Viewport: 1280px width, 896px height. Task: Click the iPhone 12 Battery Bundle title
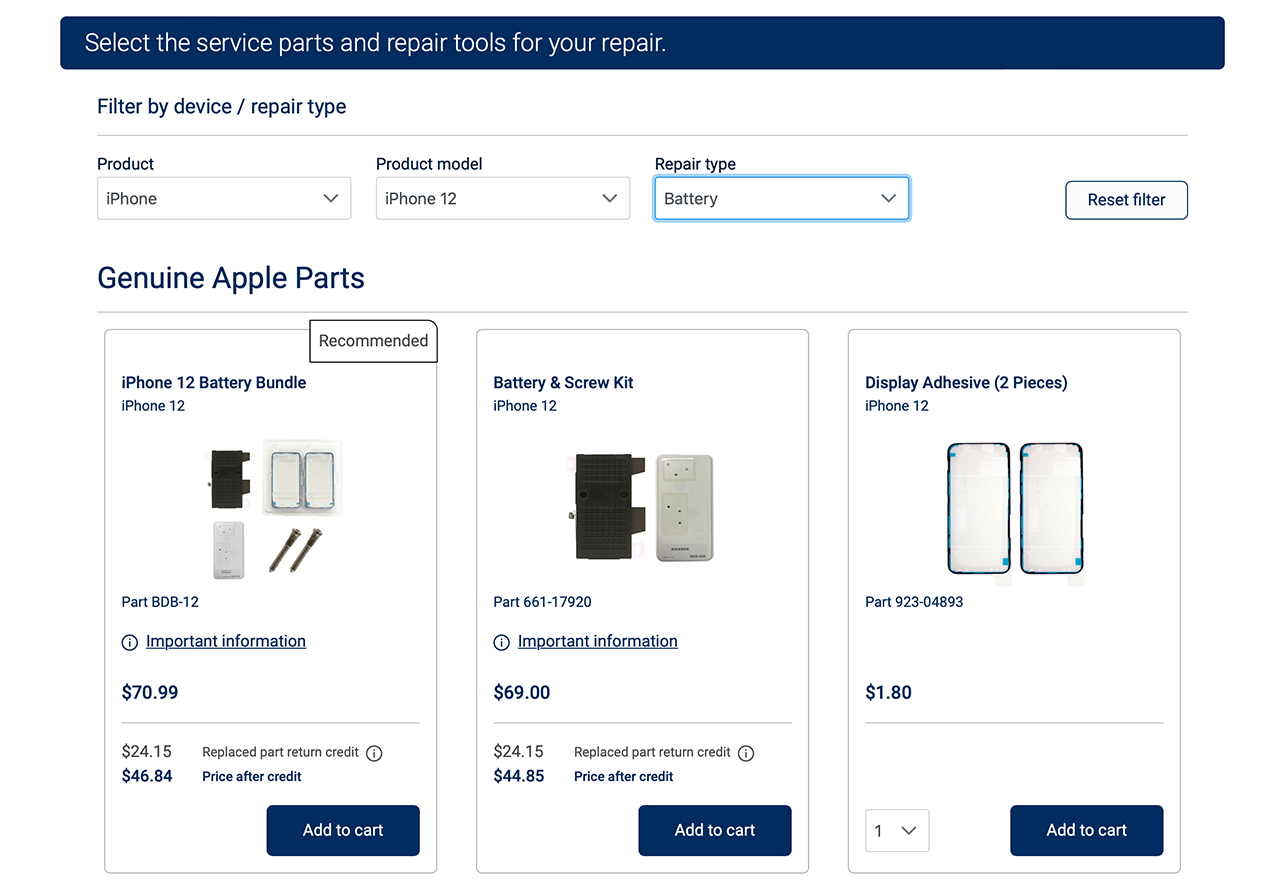[x=214, y=382]
